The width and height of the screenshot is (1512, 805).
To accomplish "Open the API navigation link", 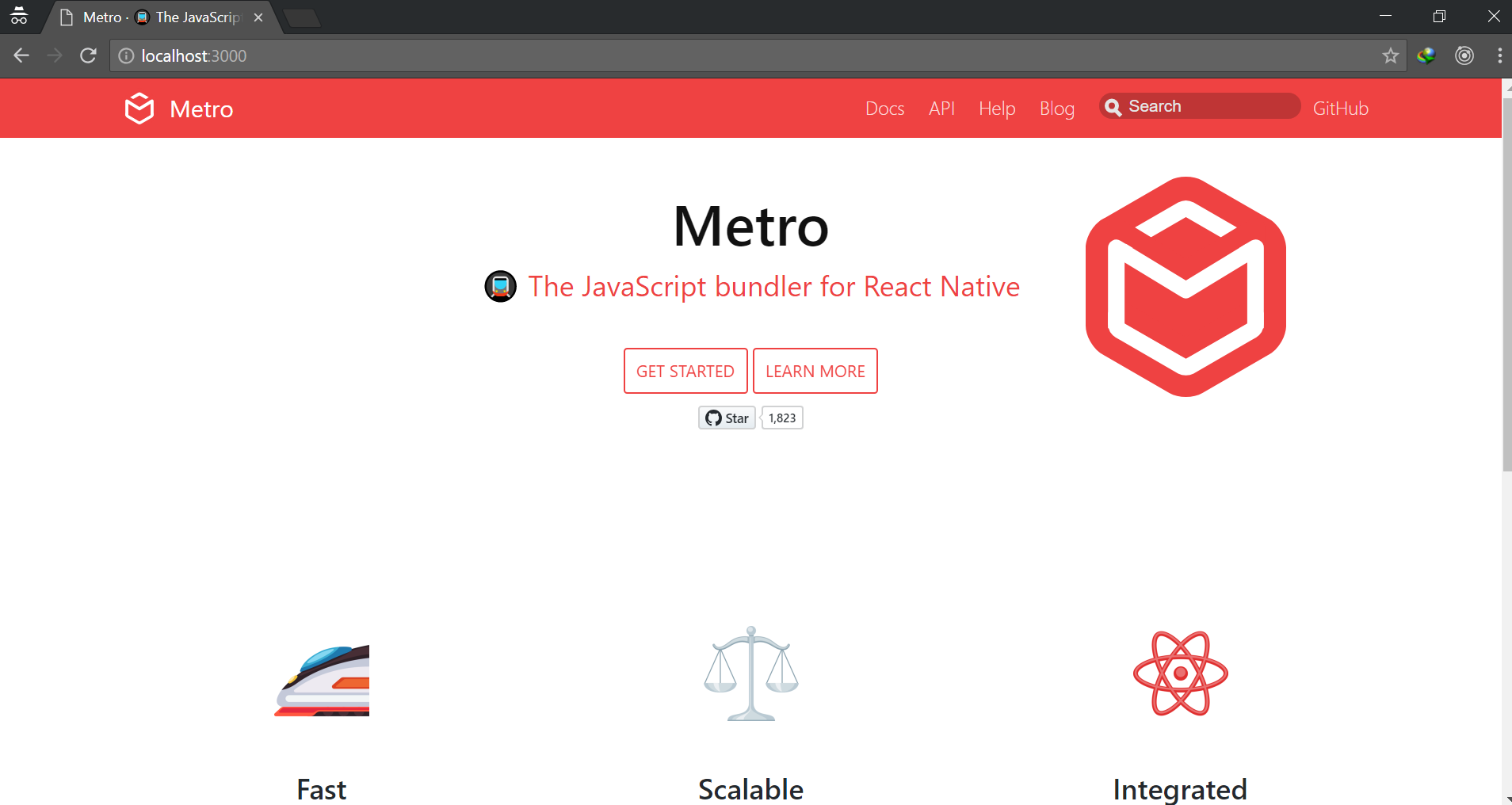I will click(941, 109).
